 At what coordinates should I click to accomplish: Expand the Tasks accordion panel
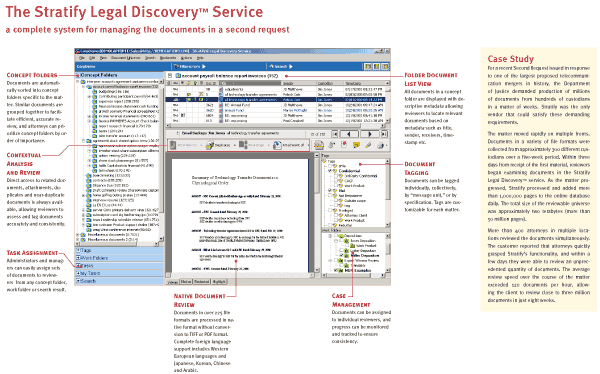pyautogui.click(x=119, y=266)
